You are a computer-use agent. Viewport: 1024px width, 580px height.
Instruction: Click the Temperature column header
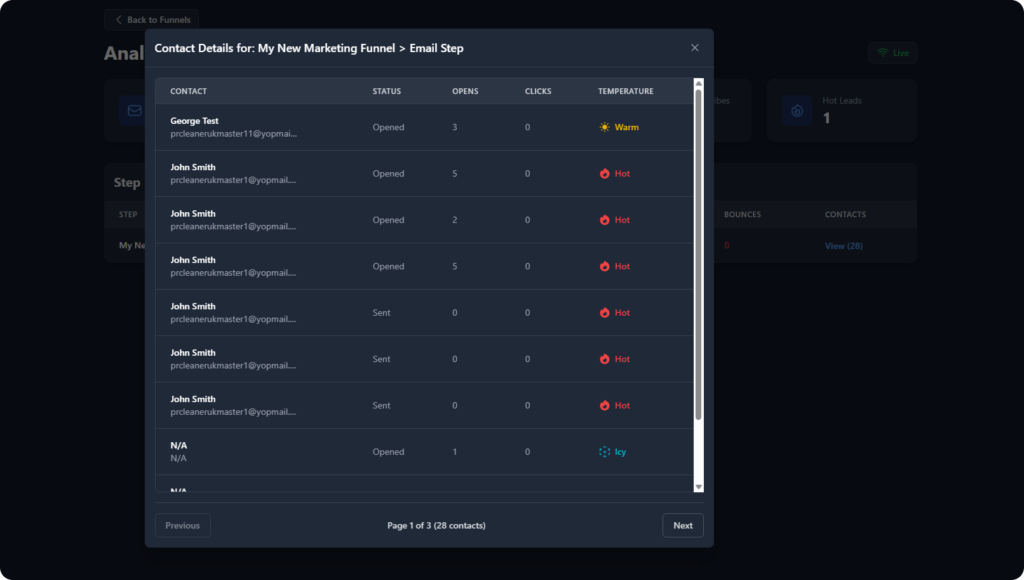click(x=625, y=92)
